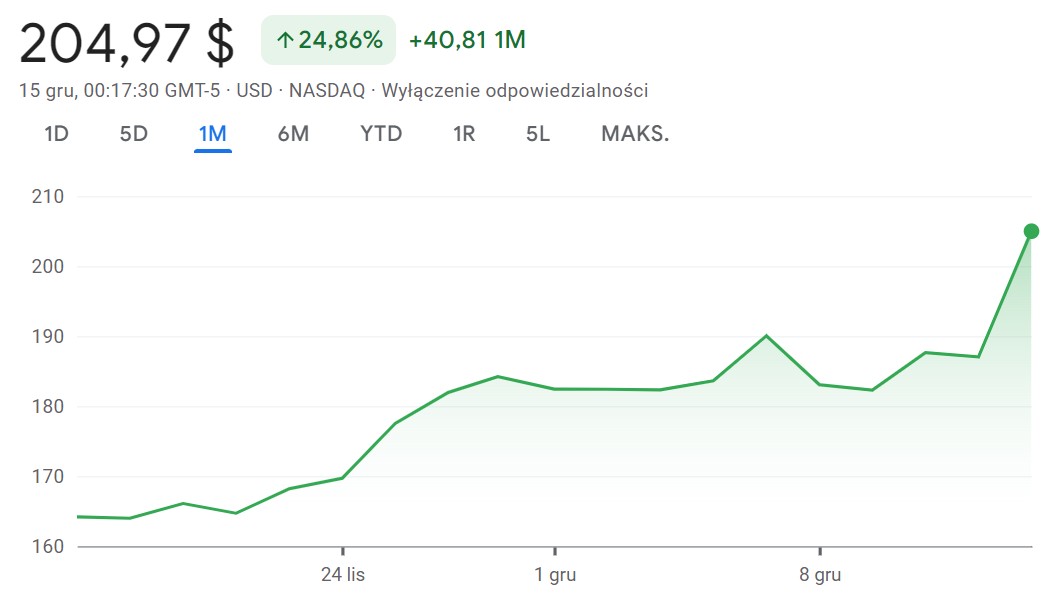This screenshot has height=601, width=1051.
Task: Select the 5L five-year range
Action: coord(538,134)
